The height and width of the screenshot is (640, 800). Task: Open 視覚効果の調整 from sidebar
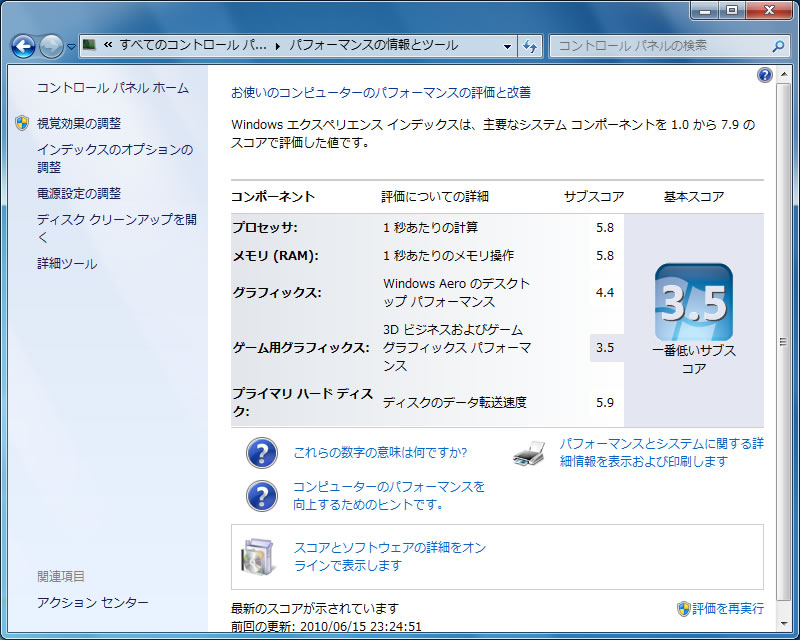(x=79, y=123)
